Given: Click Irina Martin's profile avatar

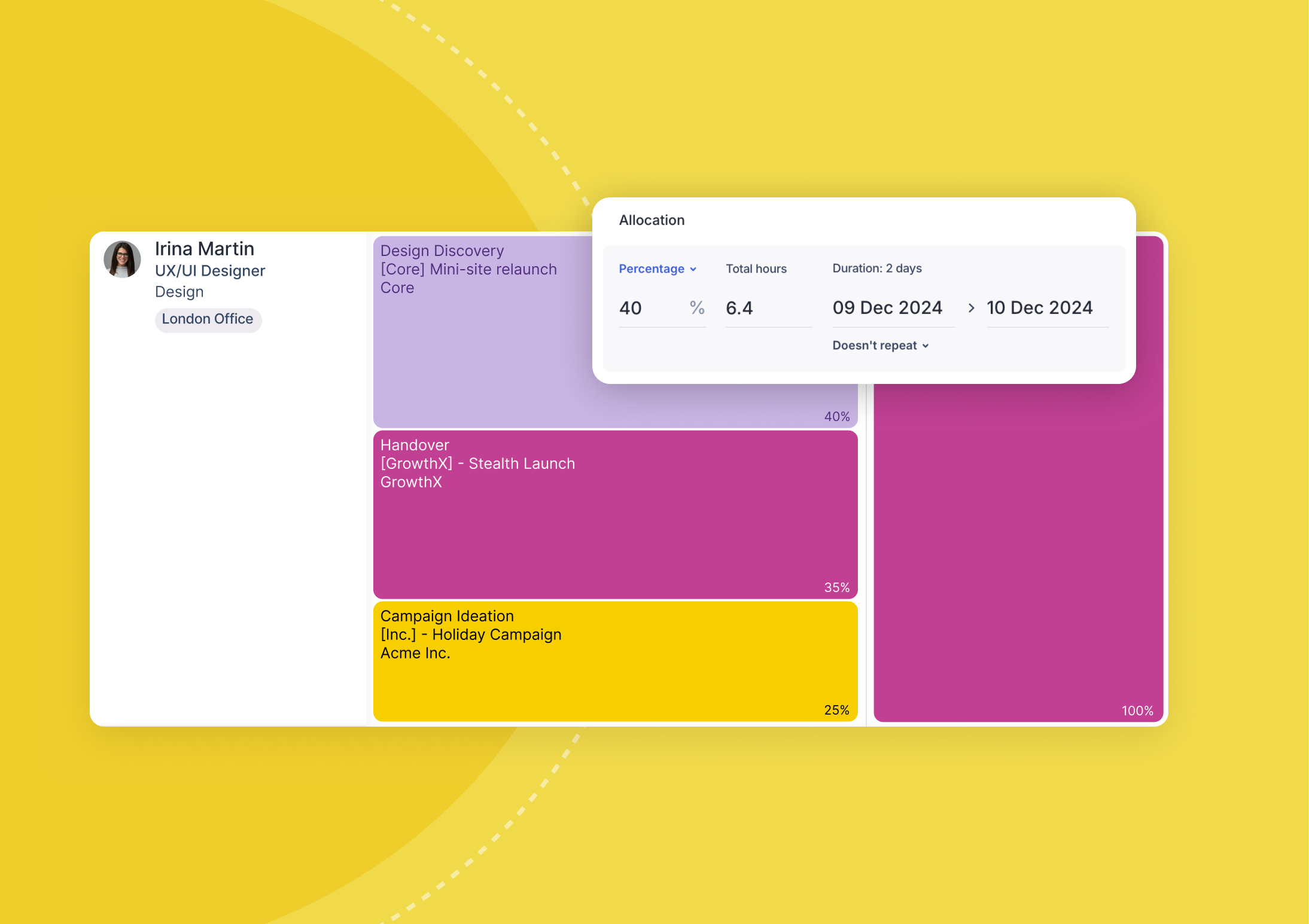Looking at the screenshot, I should (122, 260).
